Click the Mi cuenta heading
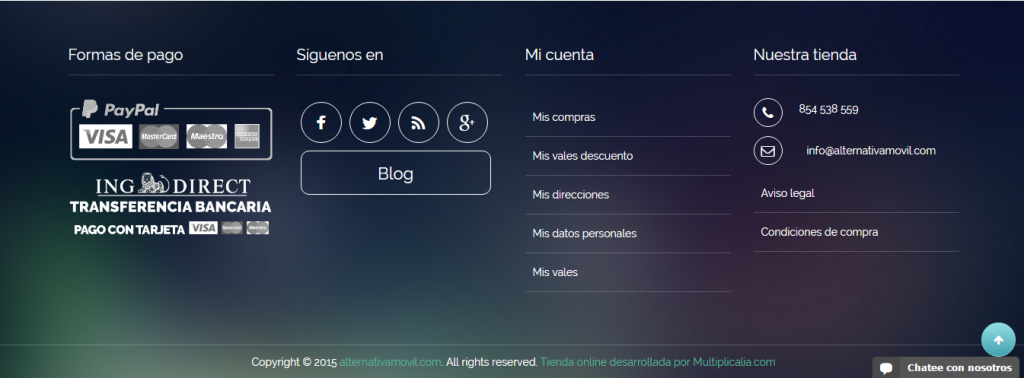 560,55
